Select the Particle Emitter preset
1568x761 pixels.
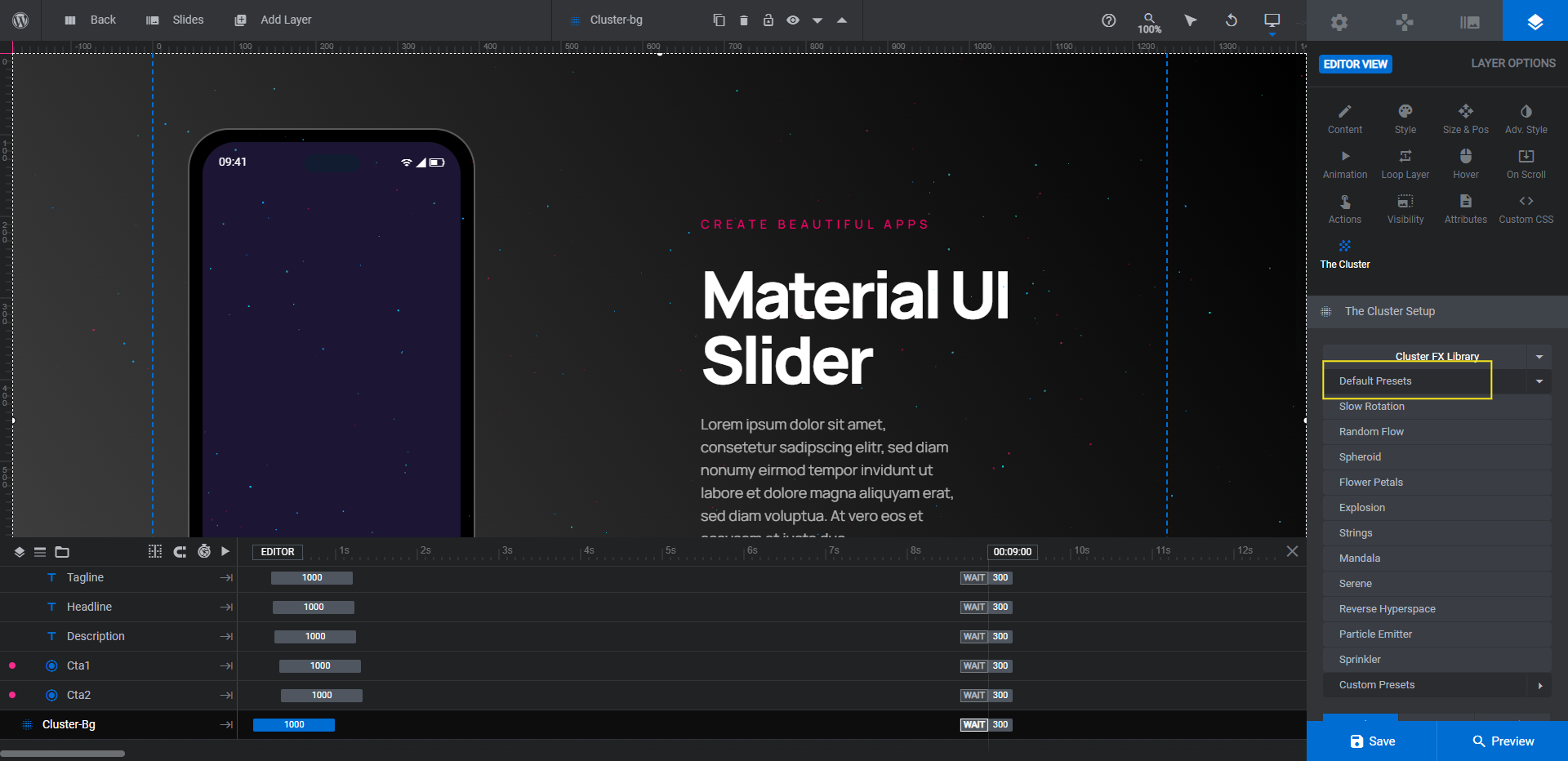pyautogui.click(x=1437, y=634)
